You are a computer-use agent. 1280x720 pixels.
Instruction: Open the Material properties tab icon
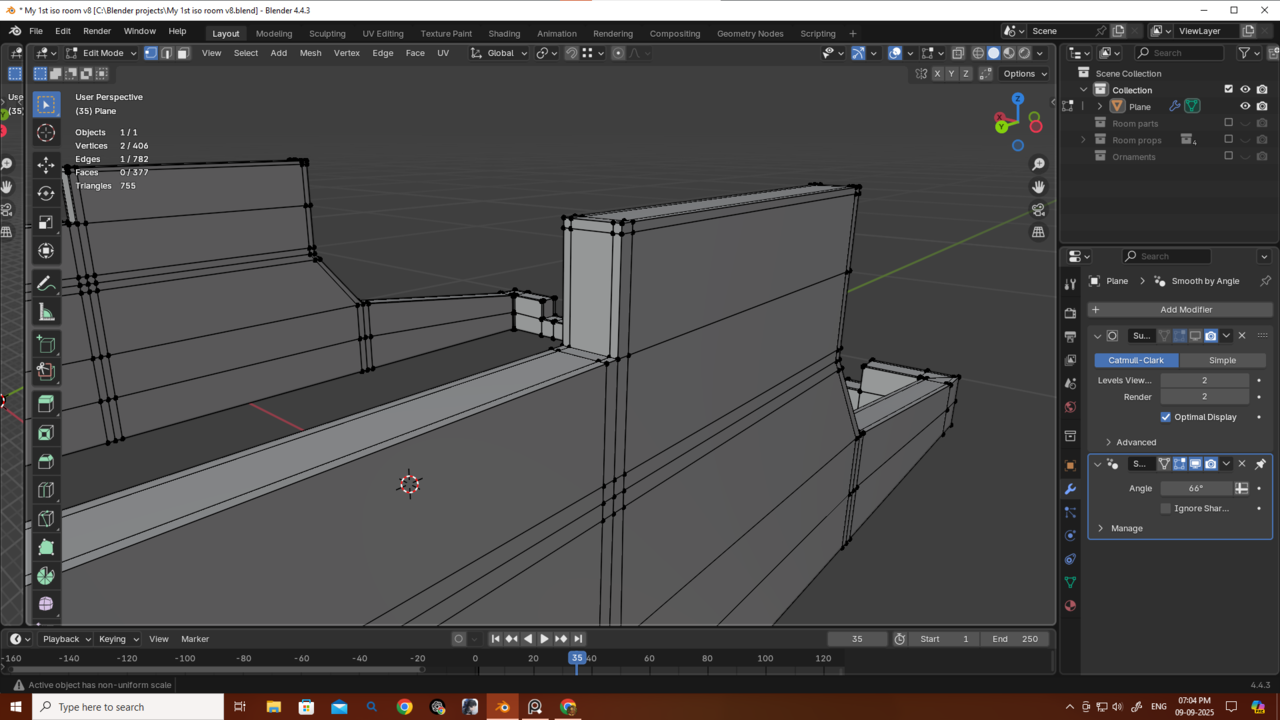(x=1070, y=606)
